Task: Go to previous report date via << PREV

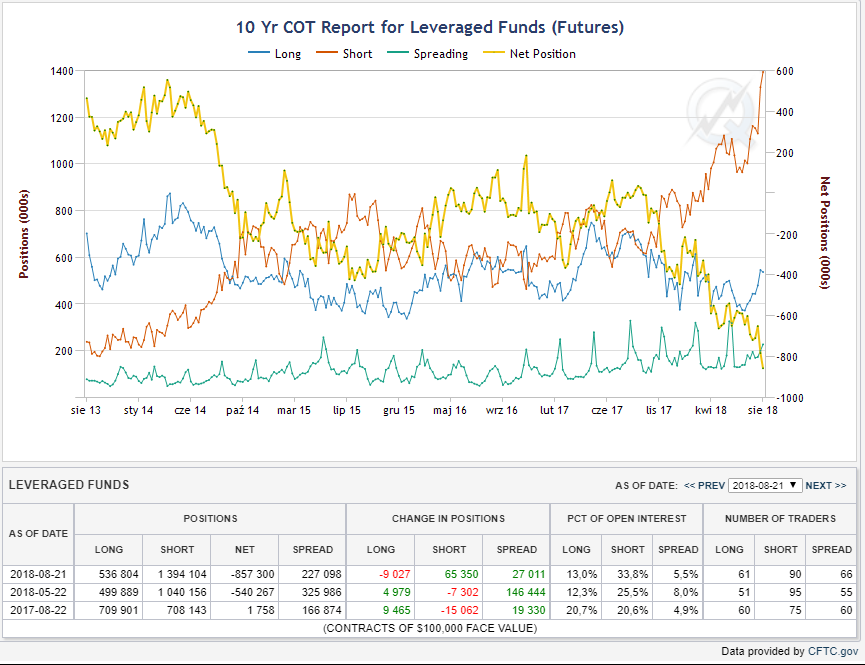Action: coord(704,486)
